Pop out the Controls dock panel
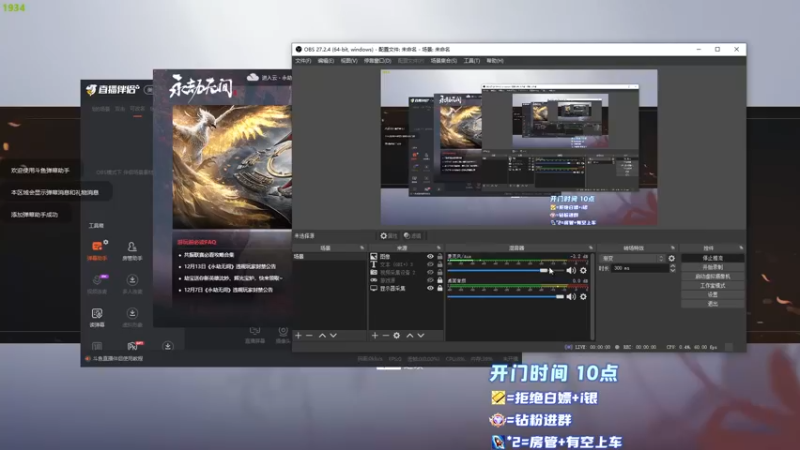Screen dimensions: 800x450 (741, 248)
